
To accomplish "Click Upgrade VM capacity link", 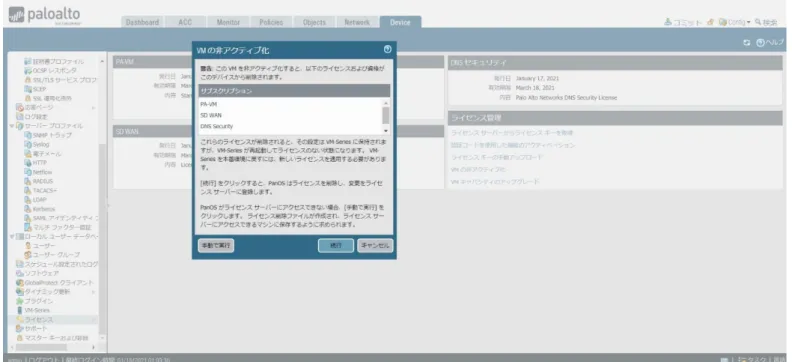I will point(495,181).
